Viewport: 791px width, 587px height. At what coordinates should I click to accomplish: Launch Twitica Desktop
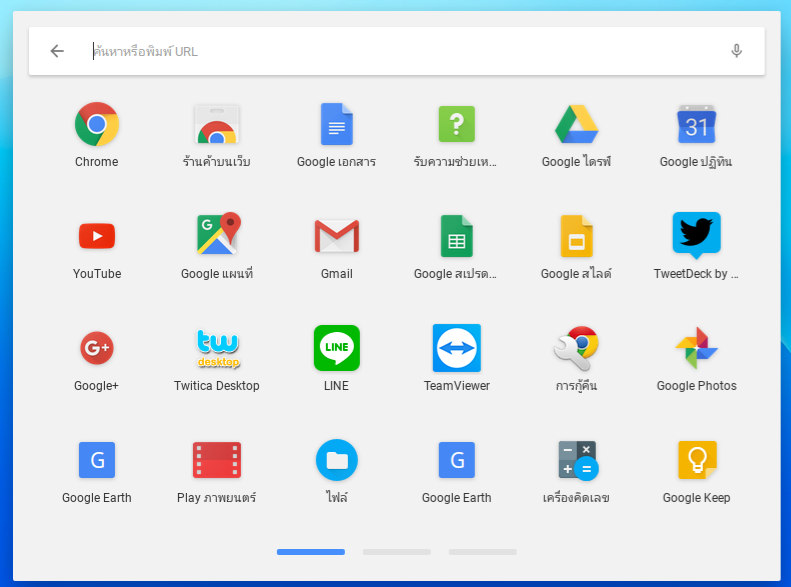[x=217, y=348]
